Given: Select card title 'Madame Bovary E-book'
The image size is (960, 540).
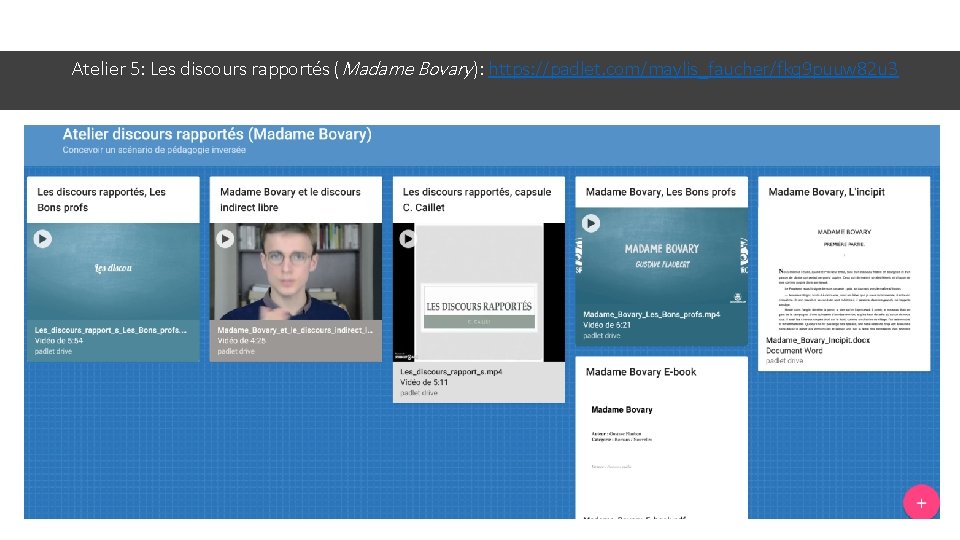Looking at the screenshot, I should (x=641, y=372).
